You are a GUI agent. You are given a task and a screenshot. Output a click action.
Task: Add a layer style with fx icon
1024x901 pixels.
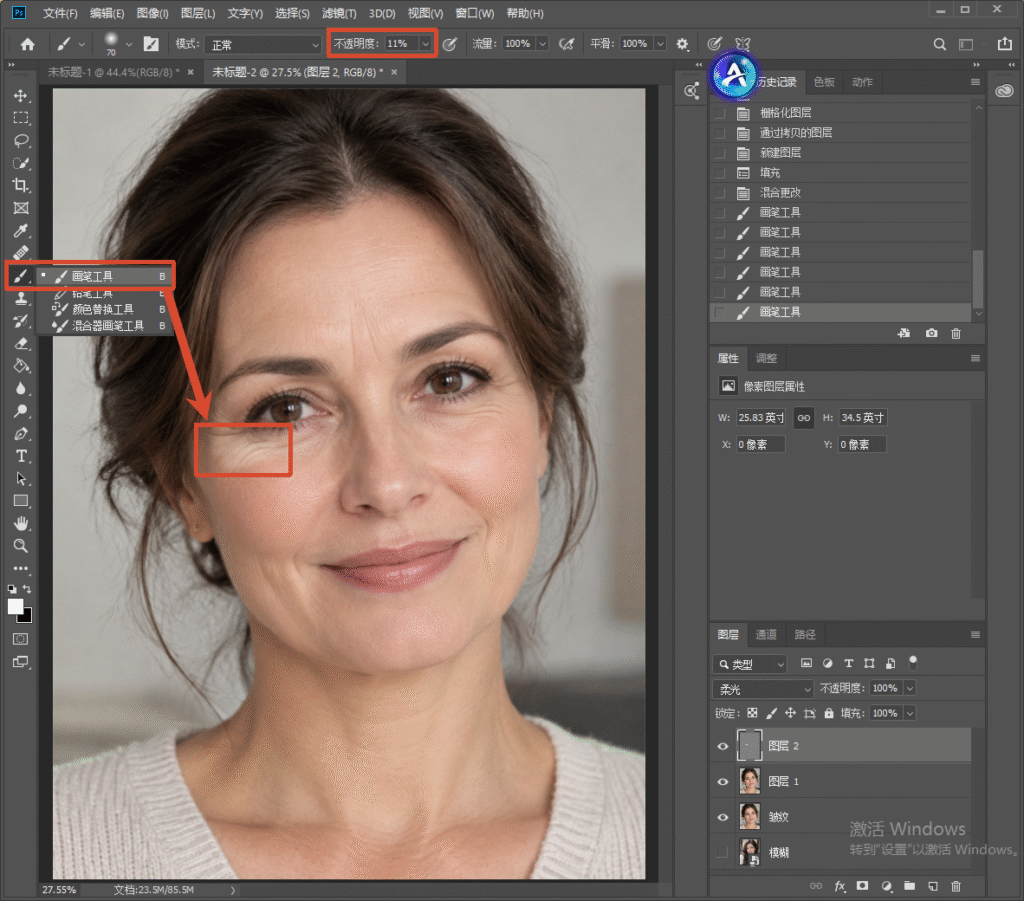coord(840,886)
